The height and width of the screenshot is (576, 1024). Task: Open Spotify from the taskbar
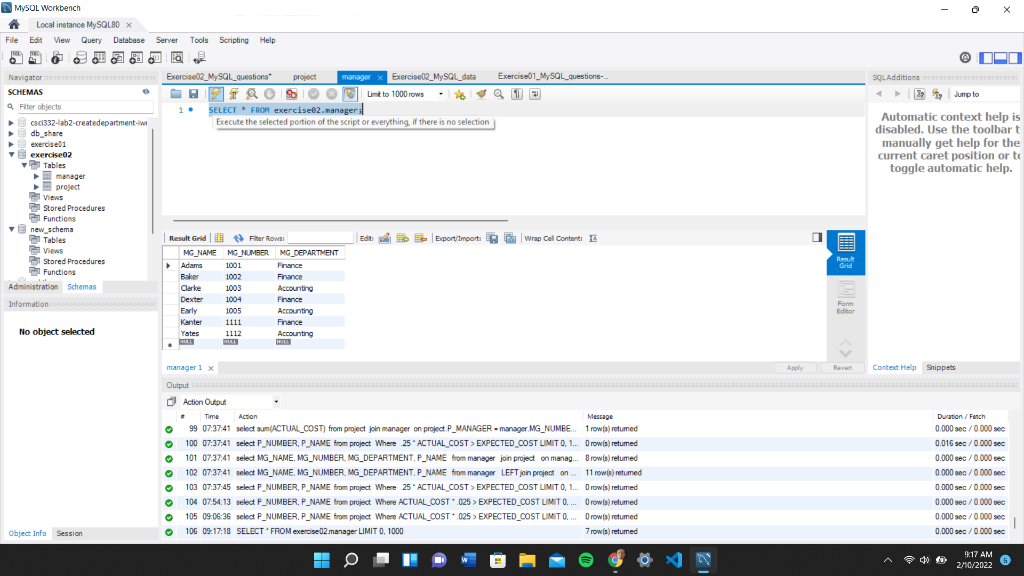pos(586,560)
